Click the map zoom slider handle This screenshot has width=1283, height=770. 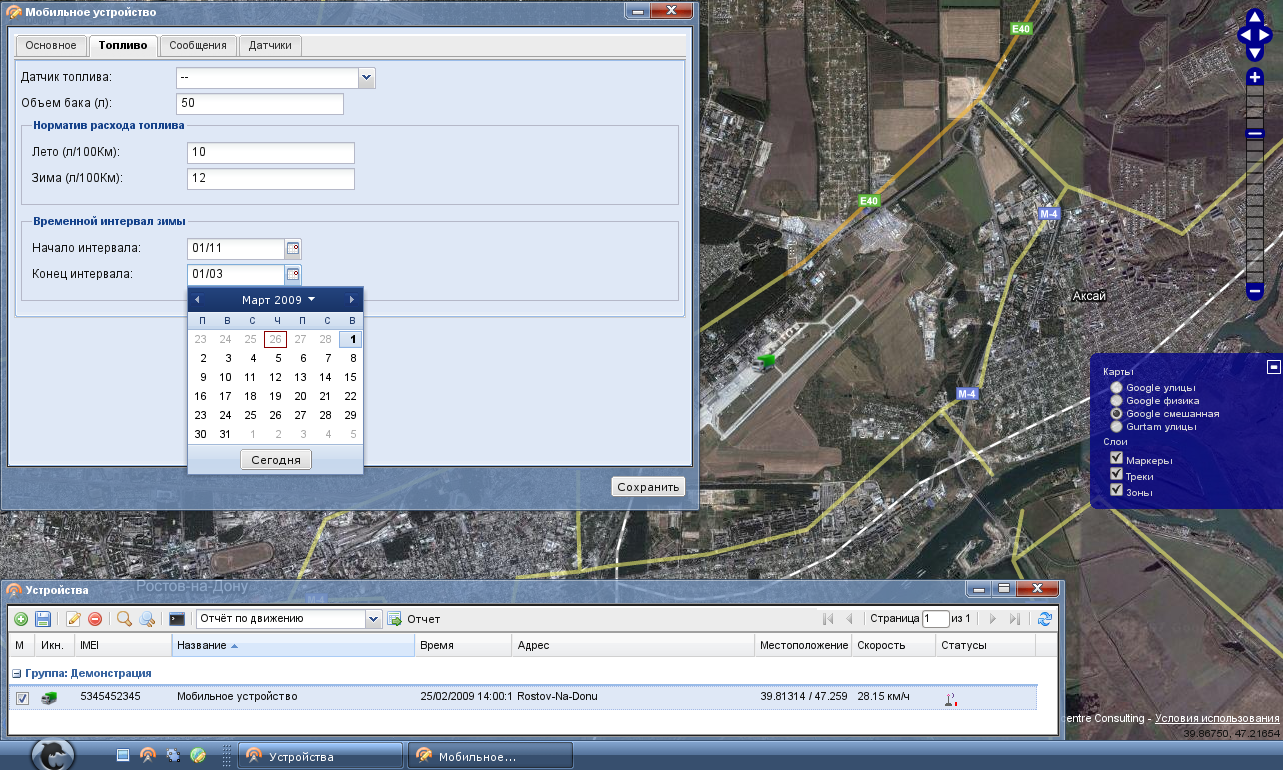coord(1255,134)
